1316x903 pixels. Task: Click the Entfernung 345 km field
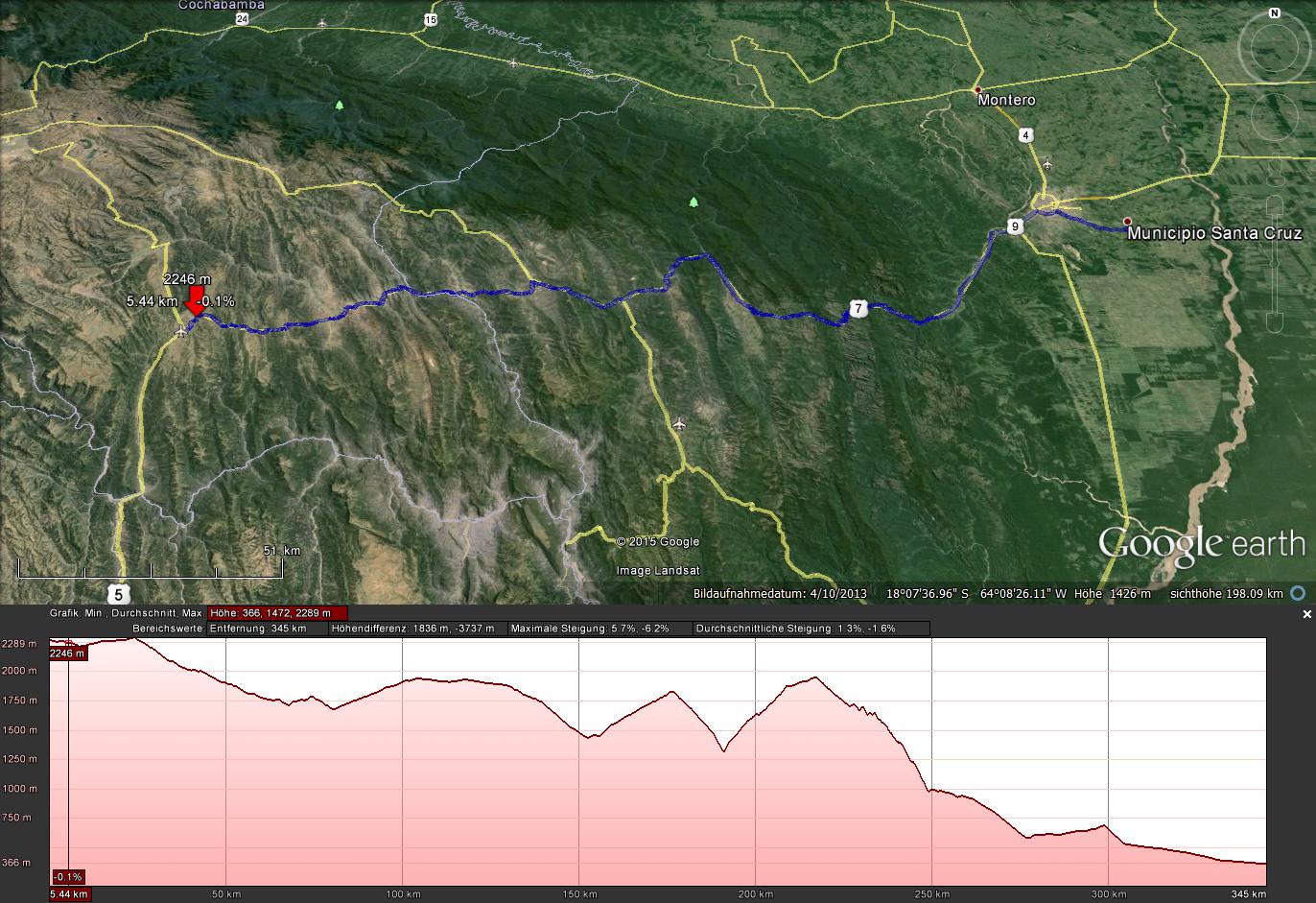click(266, 630)
